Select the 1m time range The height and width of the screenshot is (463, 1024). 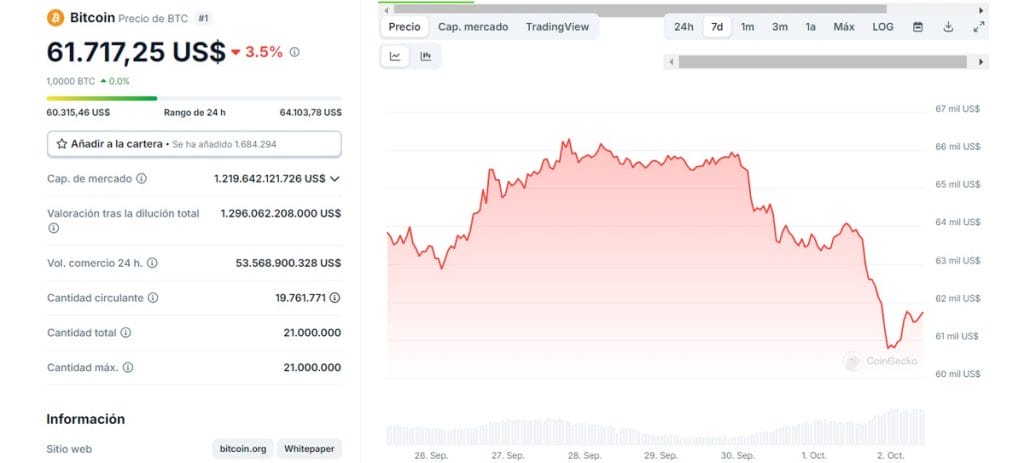[x=747, y=27]
